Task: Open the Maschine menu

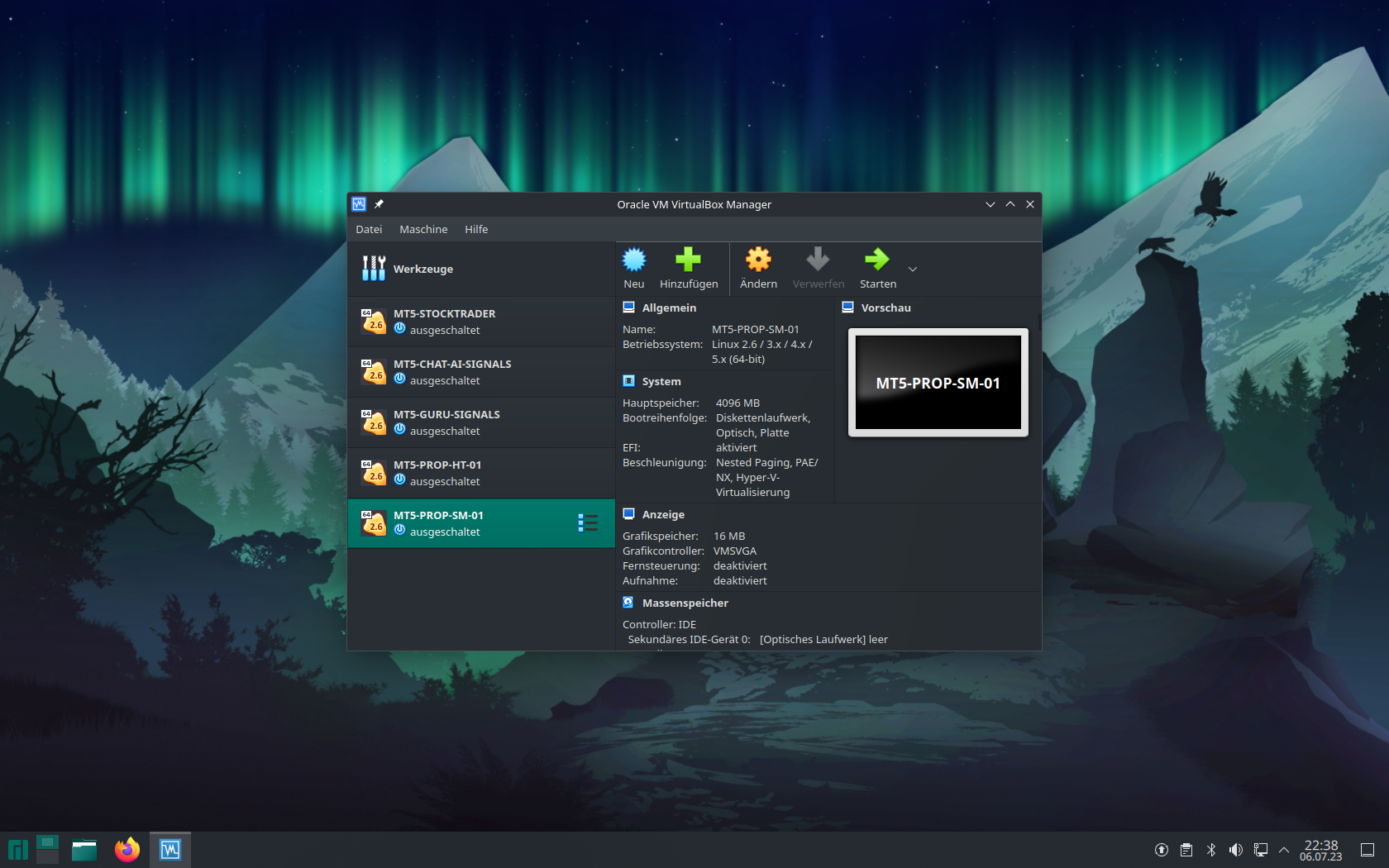Action: 423,230
